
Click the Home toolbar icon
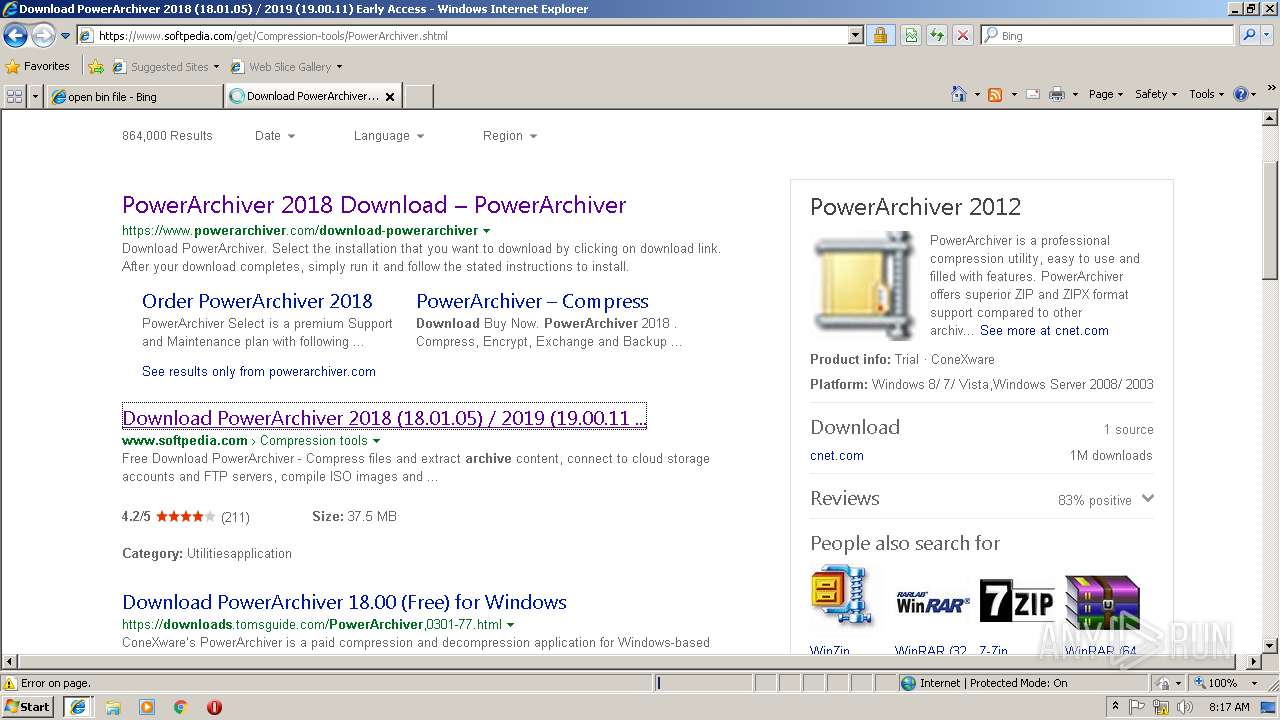[x=959, y=94]
